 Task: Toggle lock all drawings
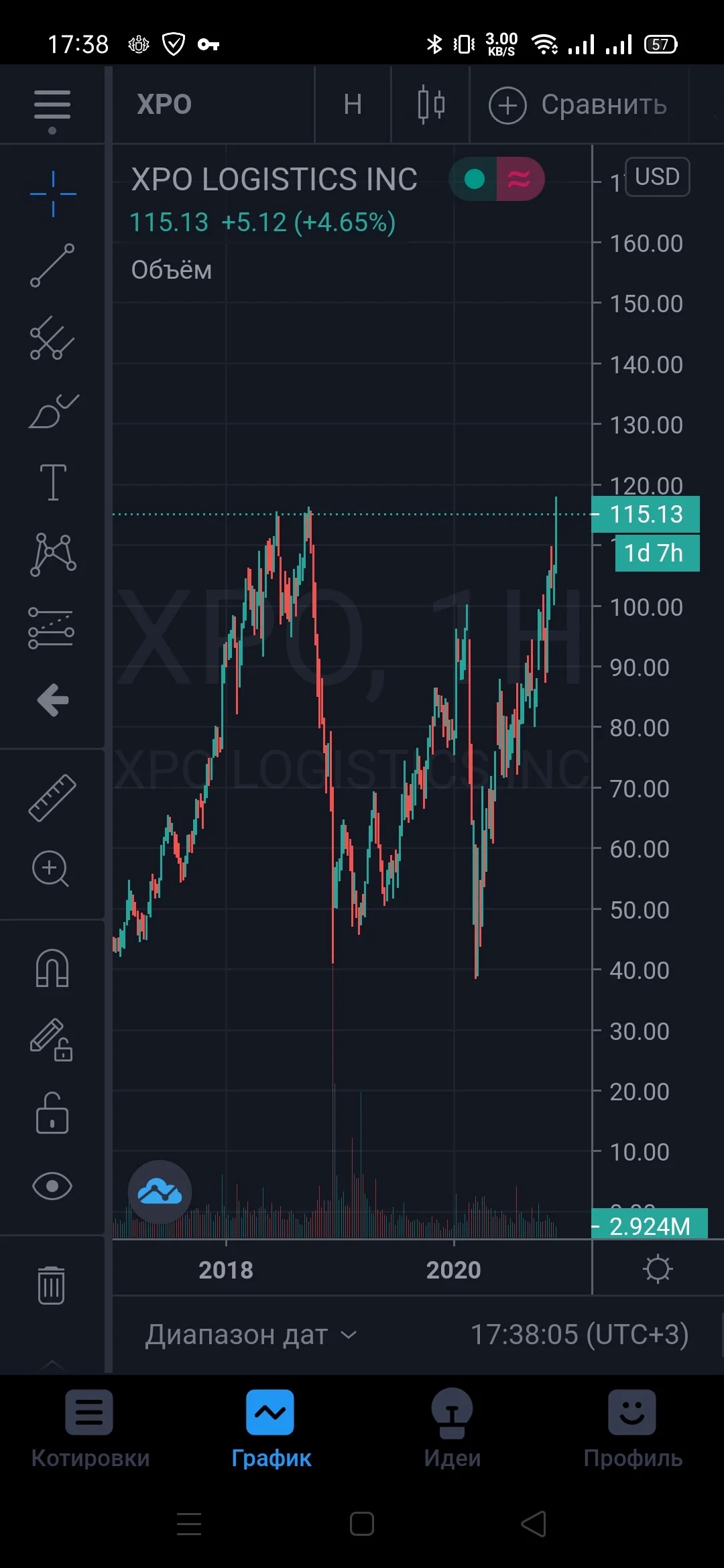(x=52, y=1113)
